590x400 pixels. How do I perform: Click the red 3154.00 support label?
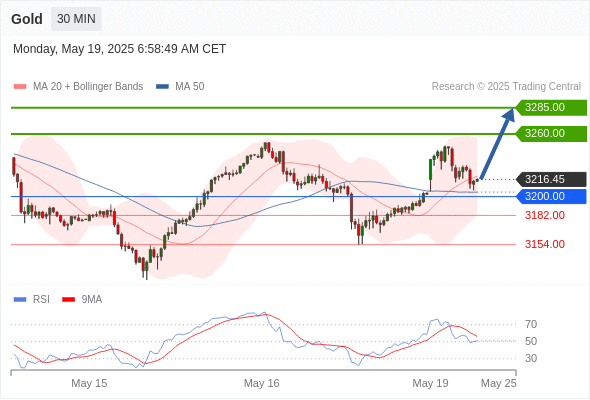point(545,244)
